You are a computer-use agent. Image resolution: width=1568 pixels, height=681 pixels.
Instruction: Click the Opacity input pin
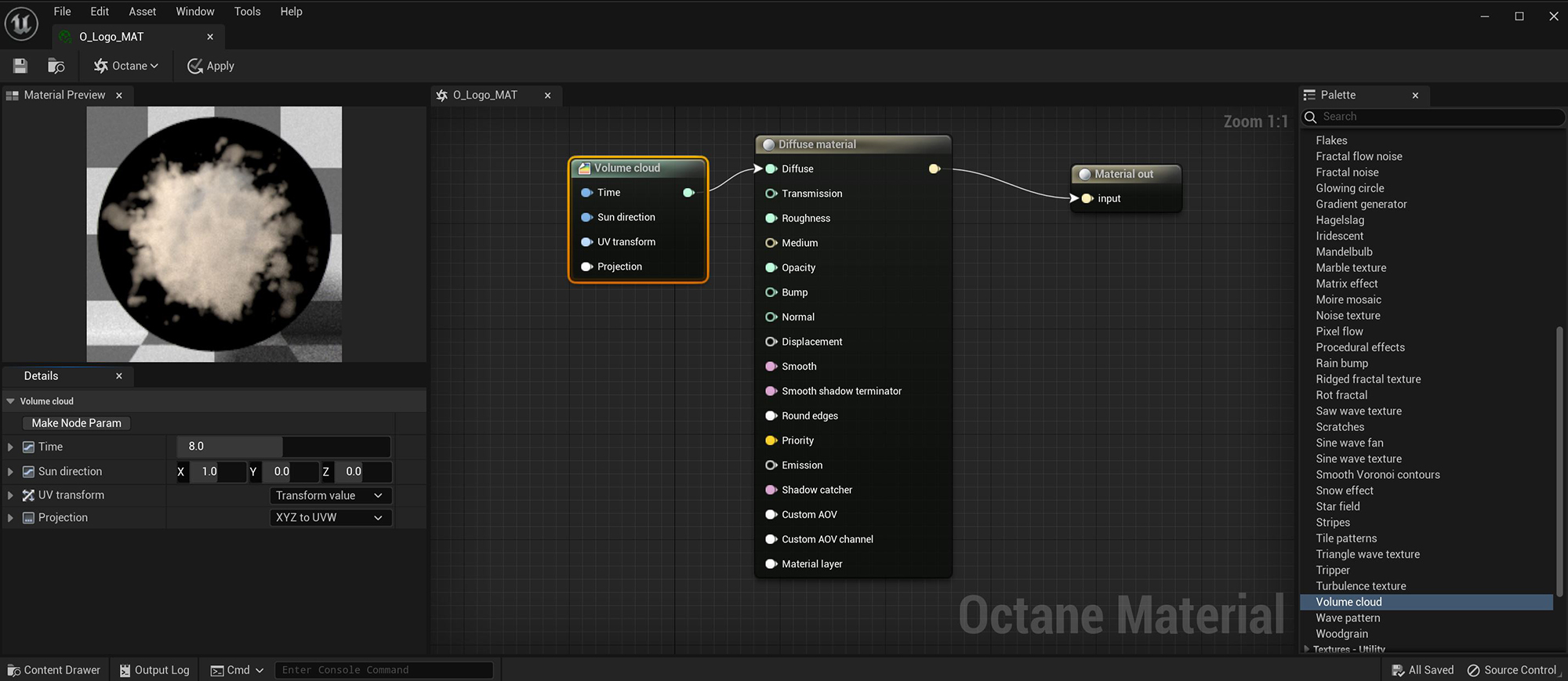(x=771, y=268)
